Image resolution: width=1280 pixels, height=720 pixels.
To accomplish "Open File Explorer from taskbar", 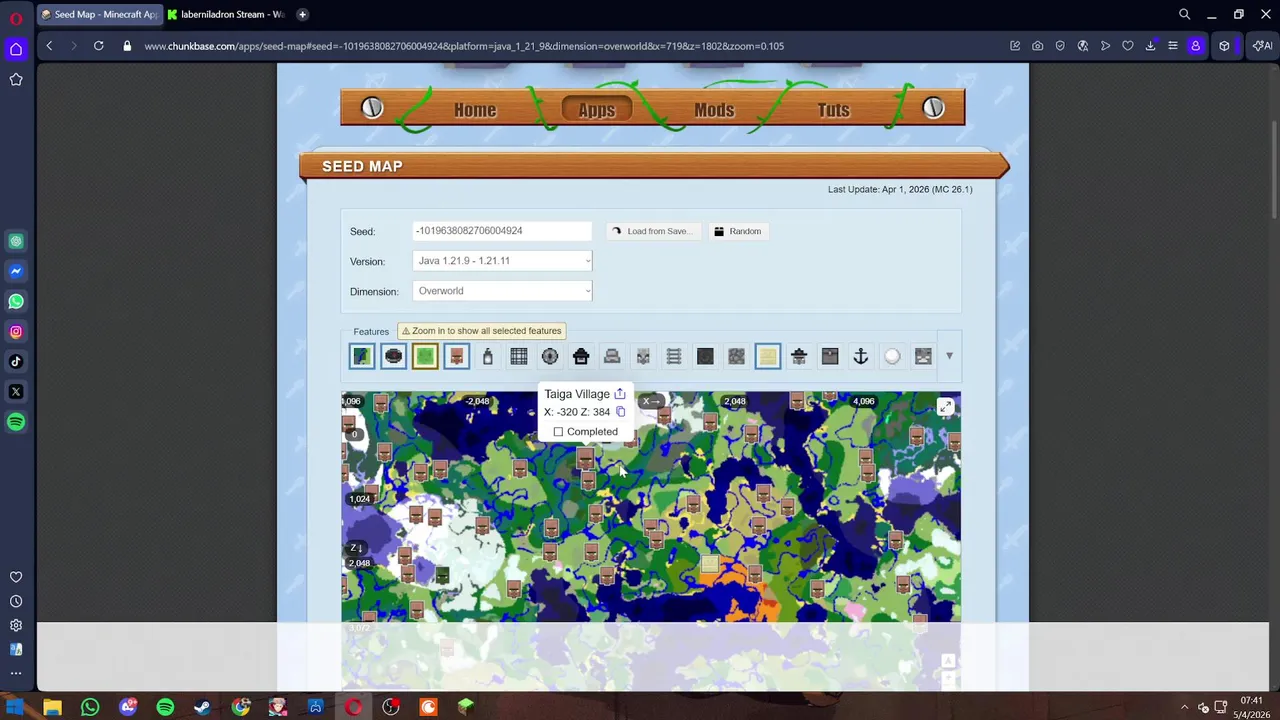I will [x=52, y=707].
